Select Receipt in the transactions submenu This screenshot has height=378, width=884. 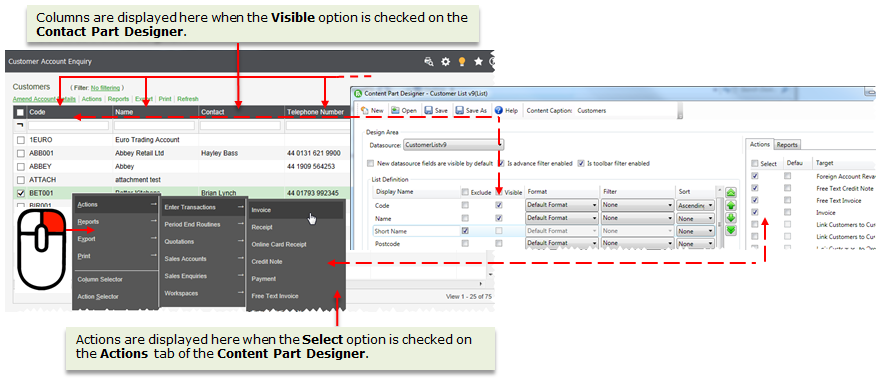pos(295,227)
